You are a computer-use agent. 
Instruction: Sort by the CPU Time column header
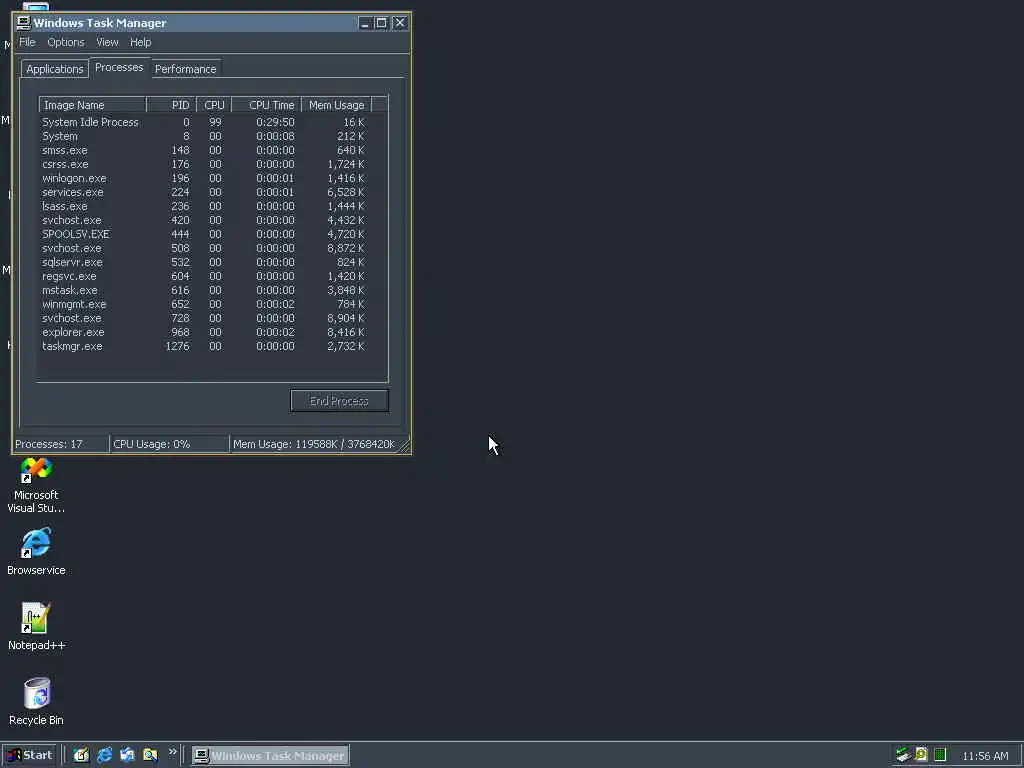coord(266,105)
